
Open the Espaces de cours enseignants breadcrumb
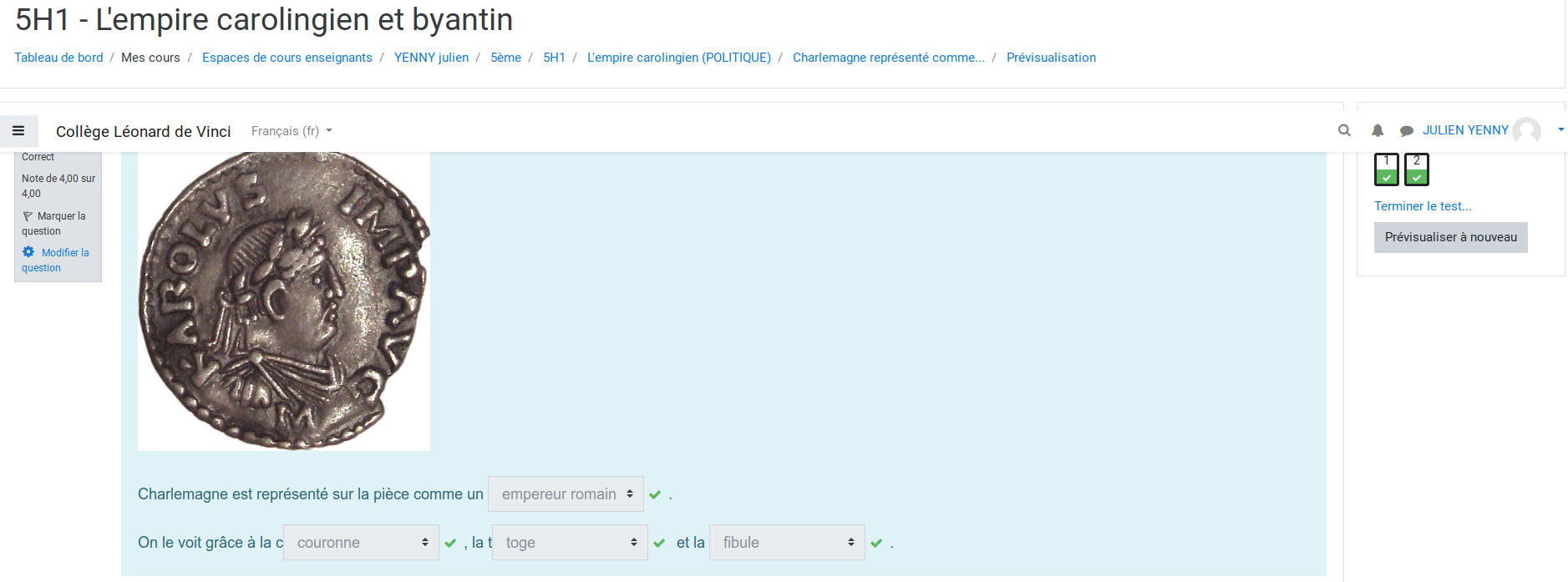(287, 58)
